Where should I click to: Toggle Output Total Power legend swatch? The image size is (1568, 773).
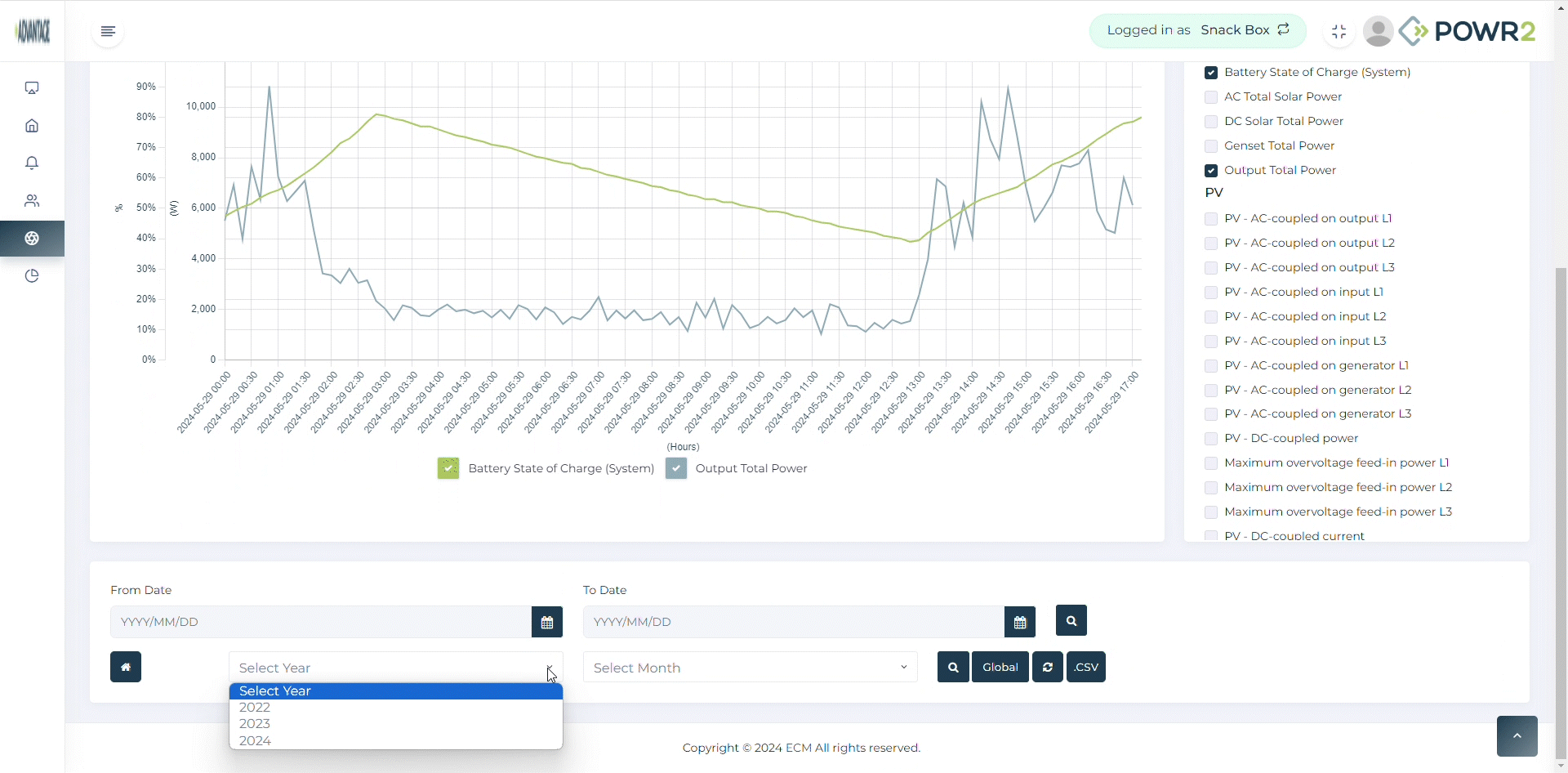676,468
